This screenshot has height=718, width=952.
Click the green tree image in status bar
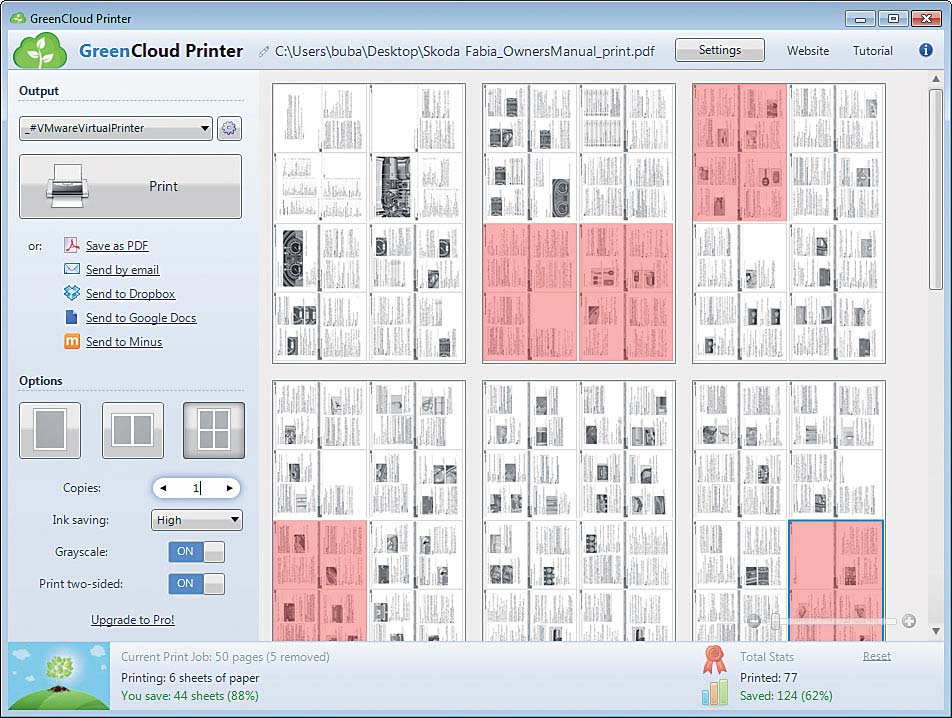(x=59, y=677)
